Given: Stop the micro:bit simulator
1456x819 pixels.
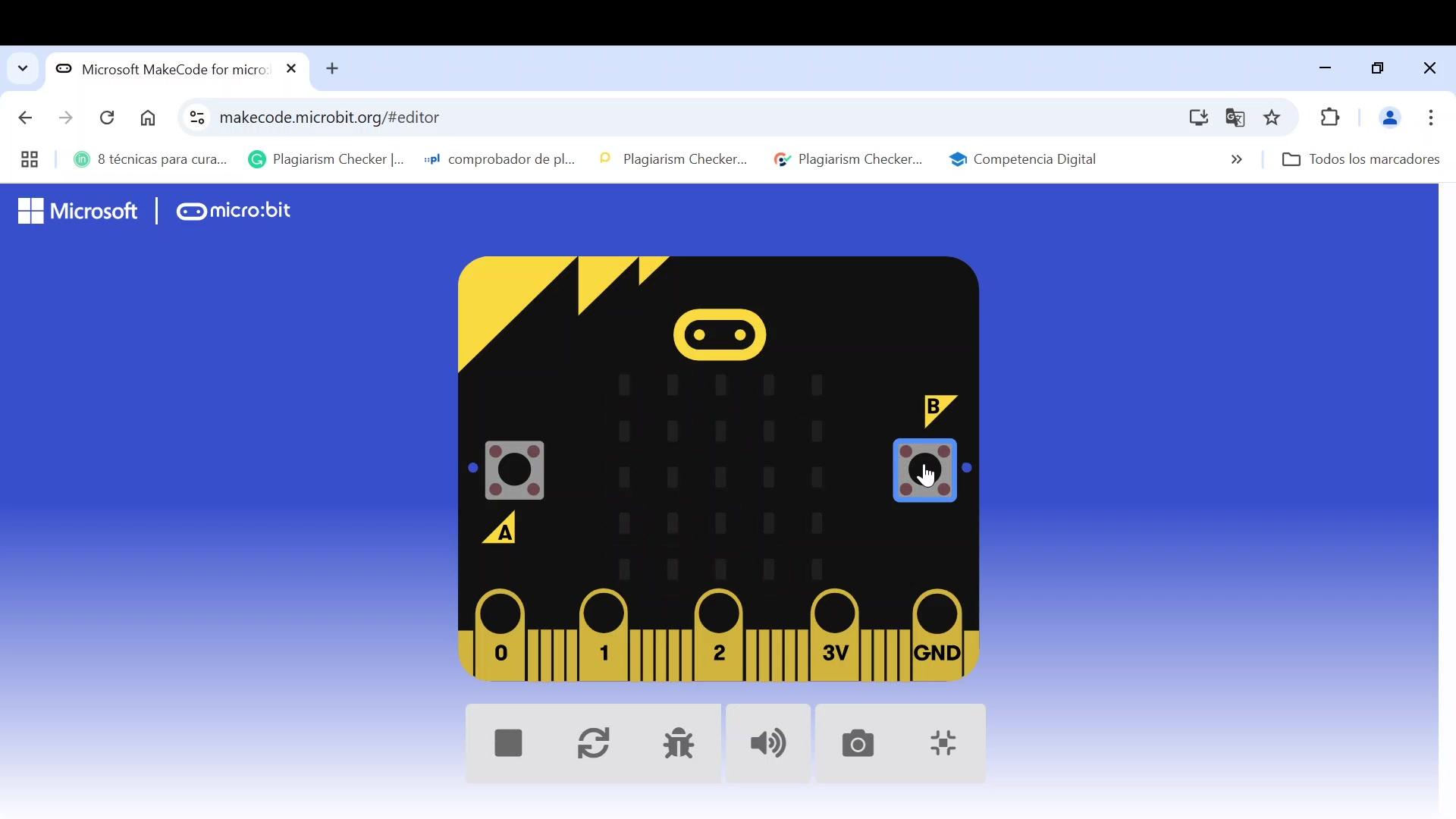Looking at the screenshot, I should point(507,743).
